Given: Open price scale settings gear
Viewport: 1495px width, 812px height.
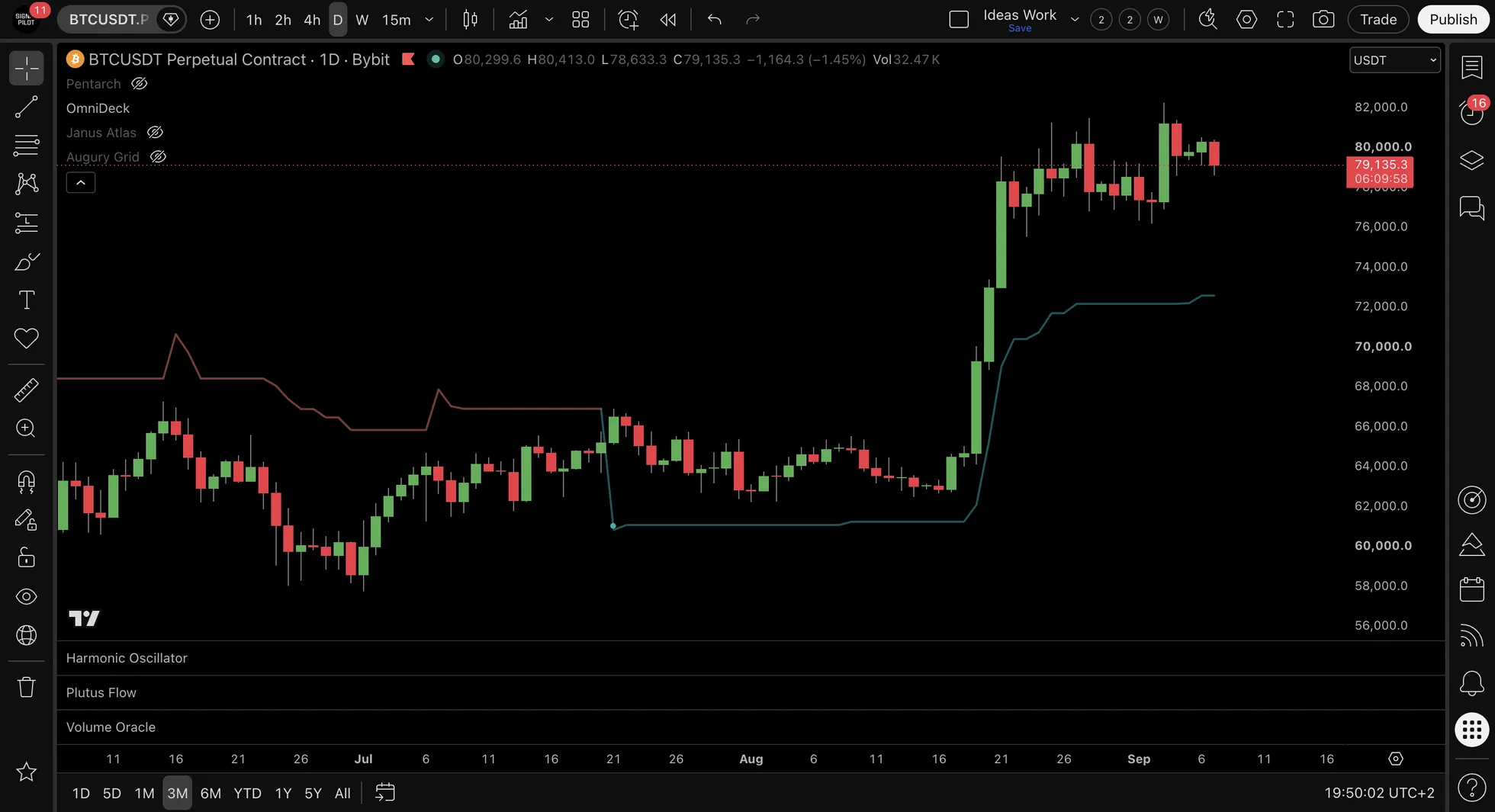Looking at the screenshot, I should (x=1395, y=759).
